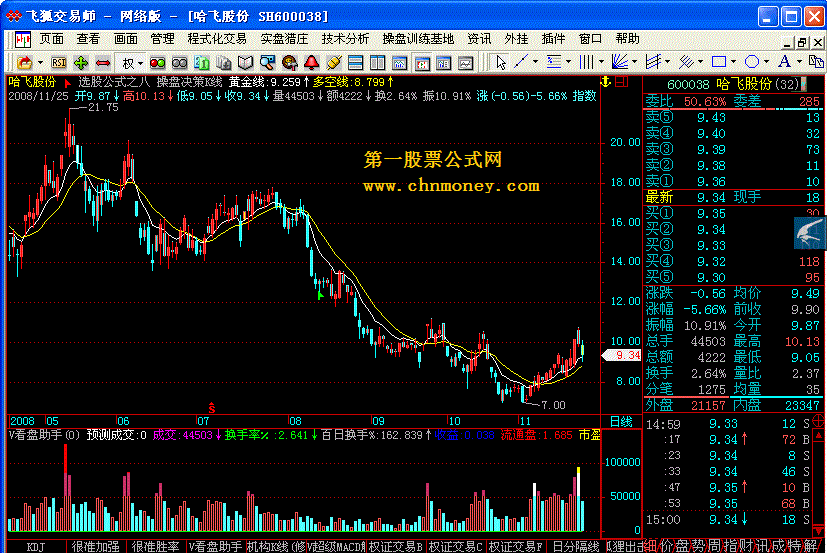827x553 pixels.
Task: Select the vertical cycle lines tool
Action: [586, 63]
